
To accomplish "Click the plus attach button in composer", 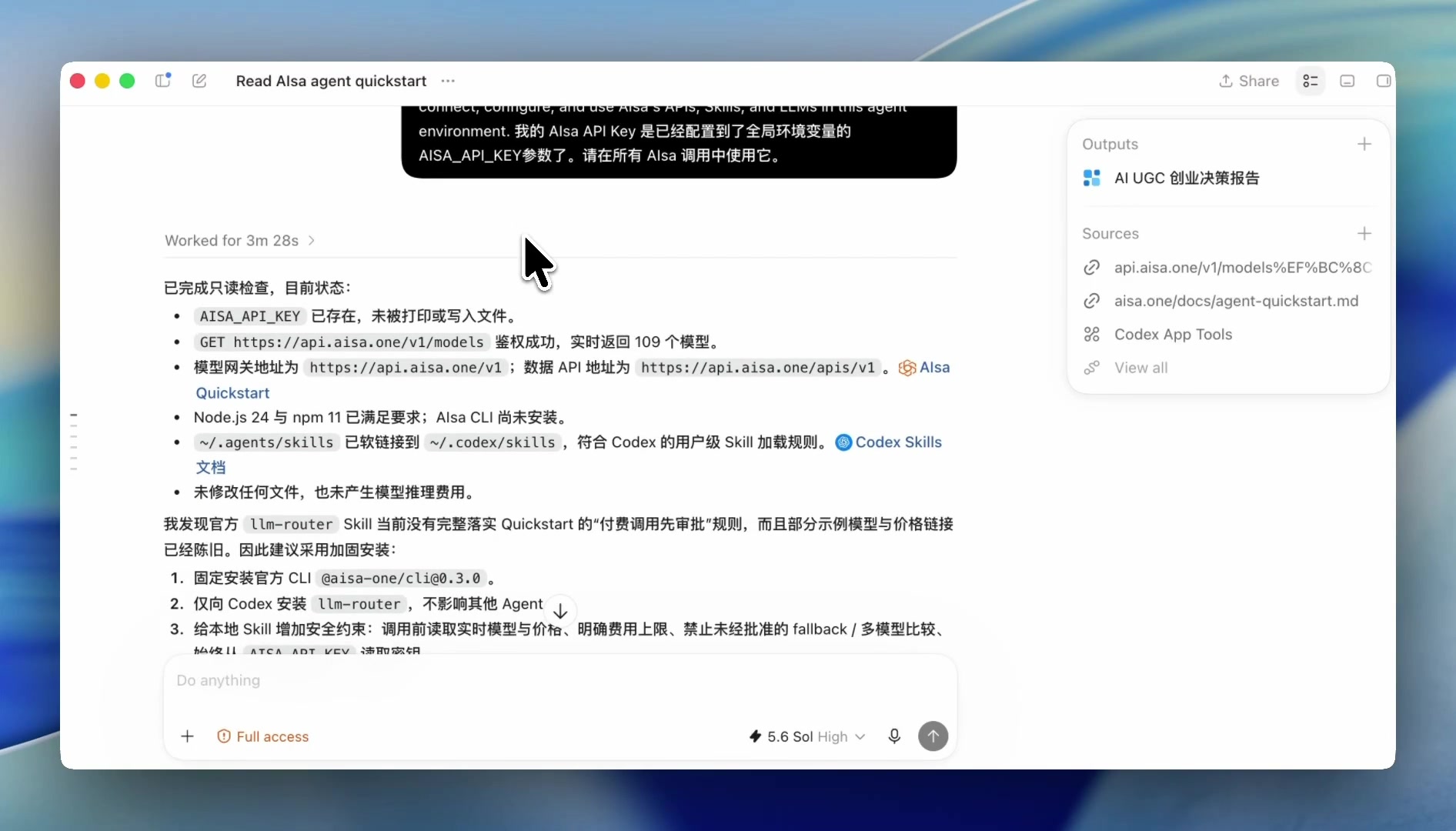I will 187,736.
